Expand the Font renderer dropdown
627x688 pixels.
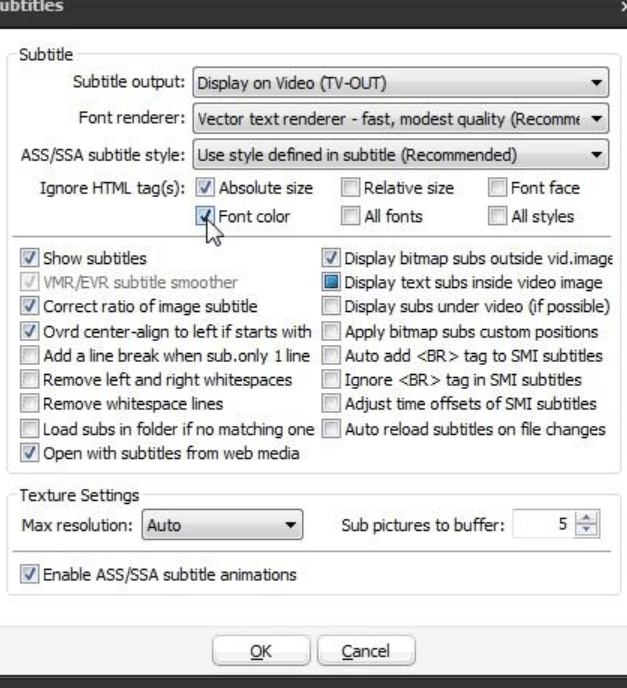pyautogui.click(x=401, y=118)
